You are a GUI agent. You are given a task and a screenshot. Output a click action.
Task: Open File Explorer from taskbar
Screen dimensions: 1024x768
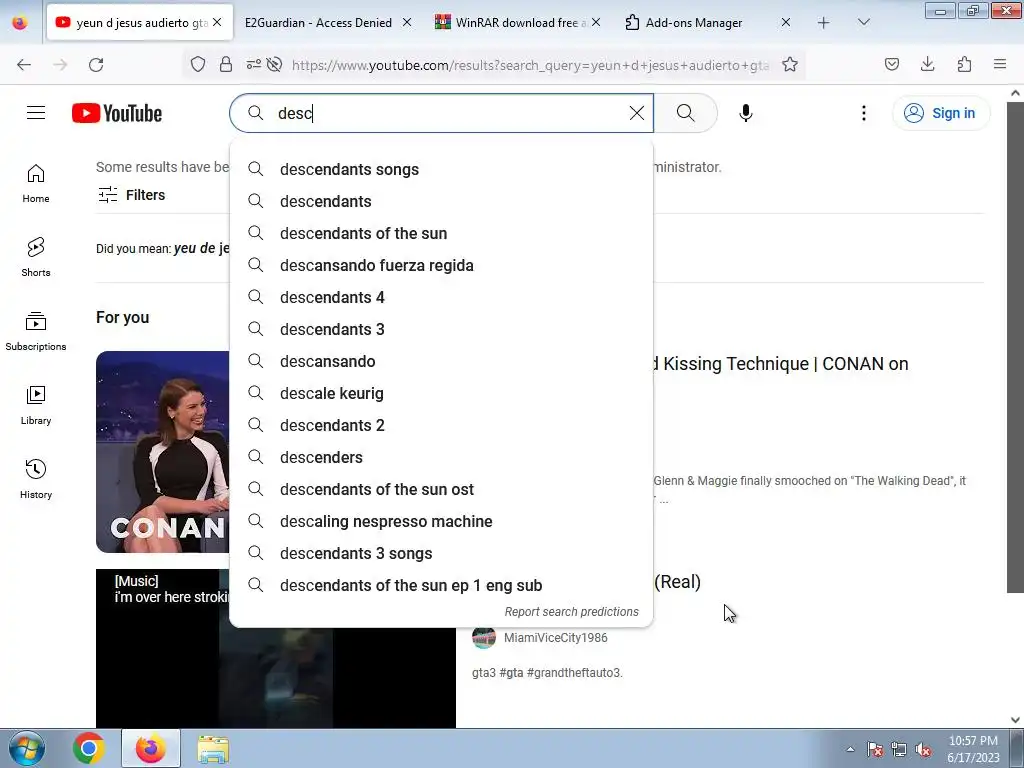213,748
